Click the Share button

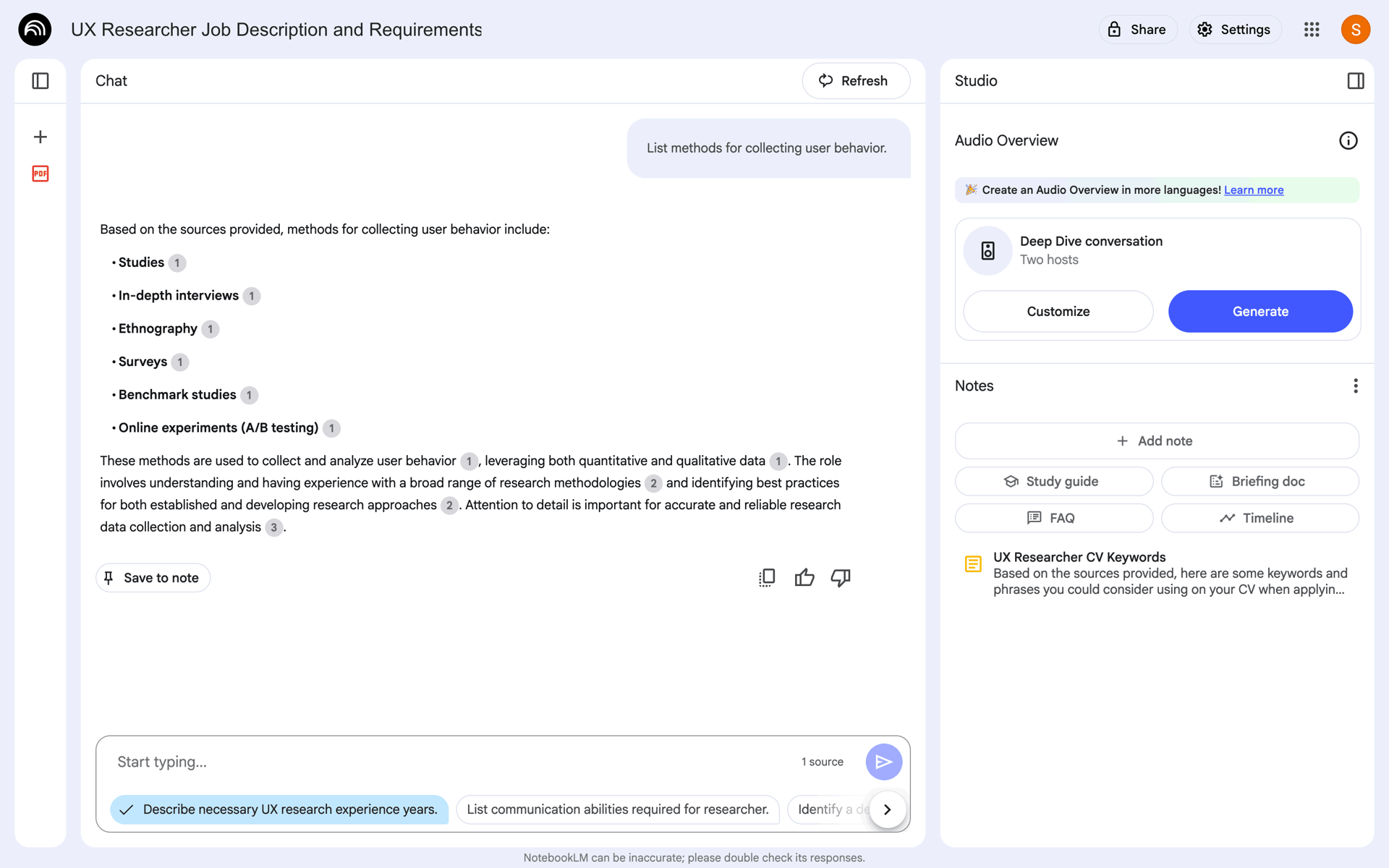(x=1138, y=30)
